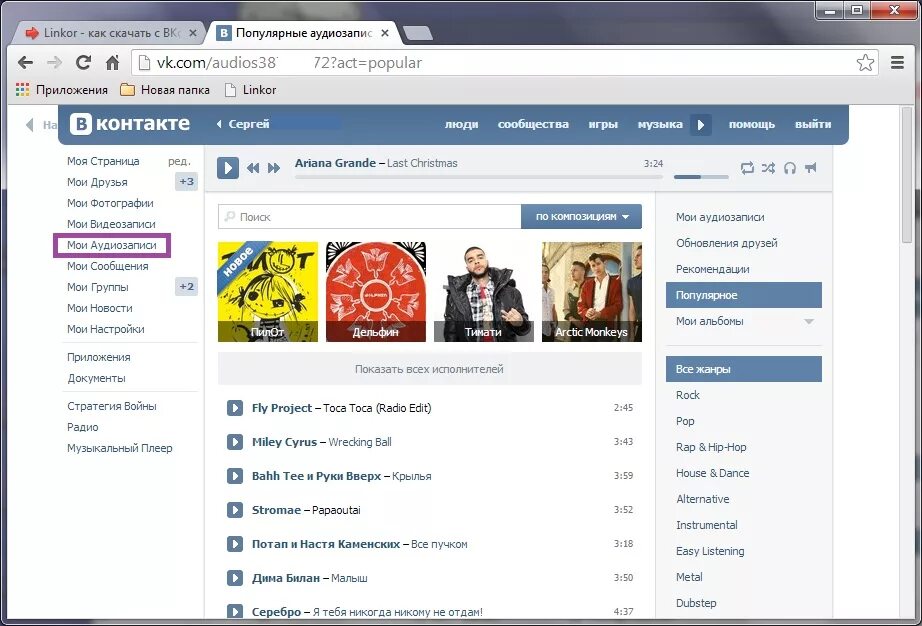Click the Поиск audio search field
This screenshot has width=922, height=626.
point(369,216)
